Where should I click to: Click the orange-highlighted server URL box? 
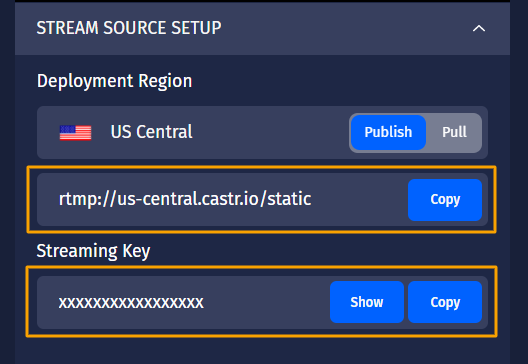point(261,199)
